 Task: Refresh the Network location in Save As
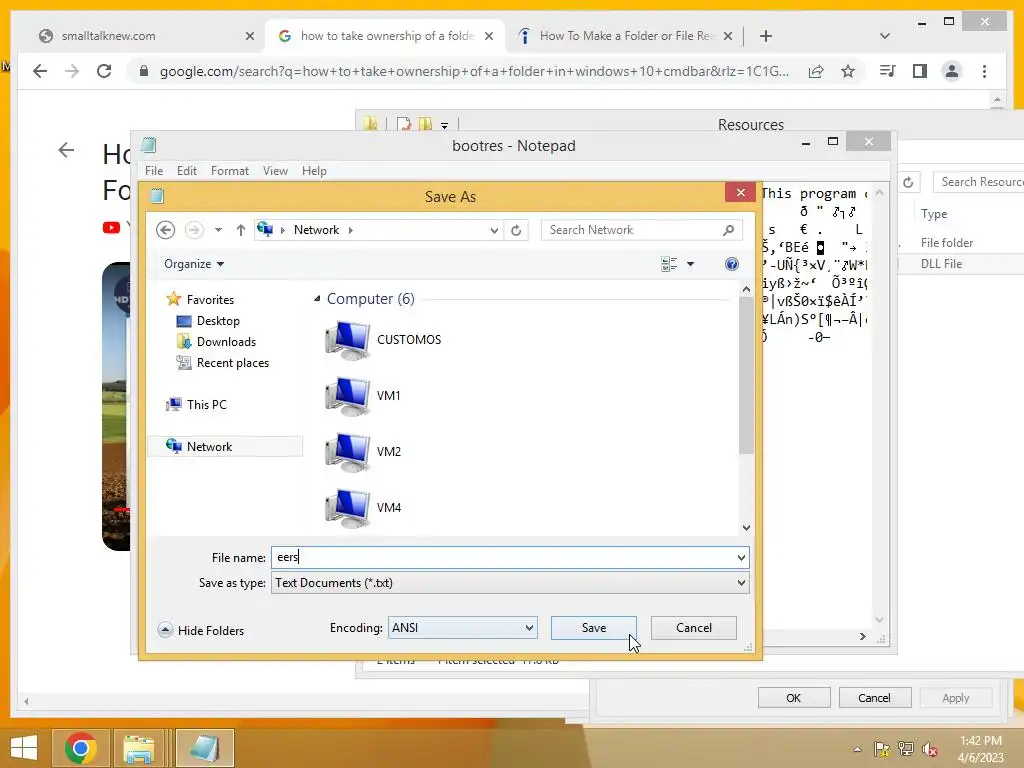(x=516, y=230)
